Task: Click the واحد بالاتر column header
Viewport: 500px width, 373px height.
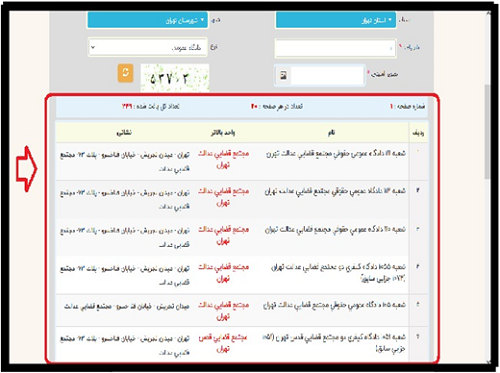Action: pos(223,133)
